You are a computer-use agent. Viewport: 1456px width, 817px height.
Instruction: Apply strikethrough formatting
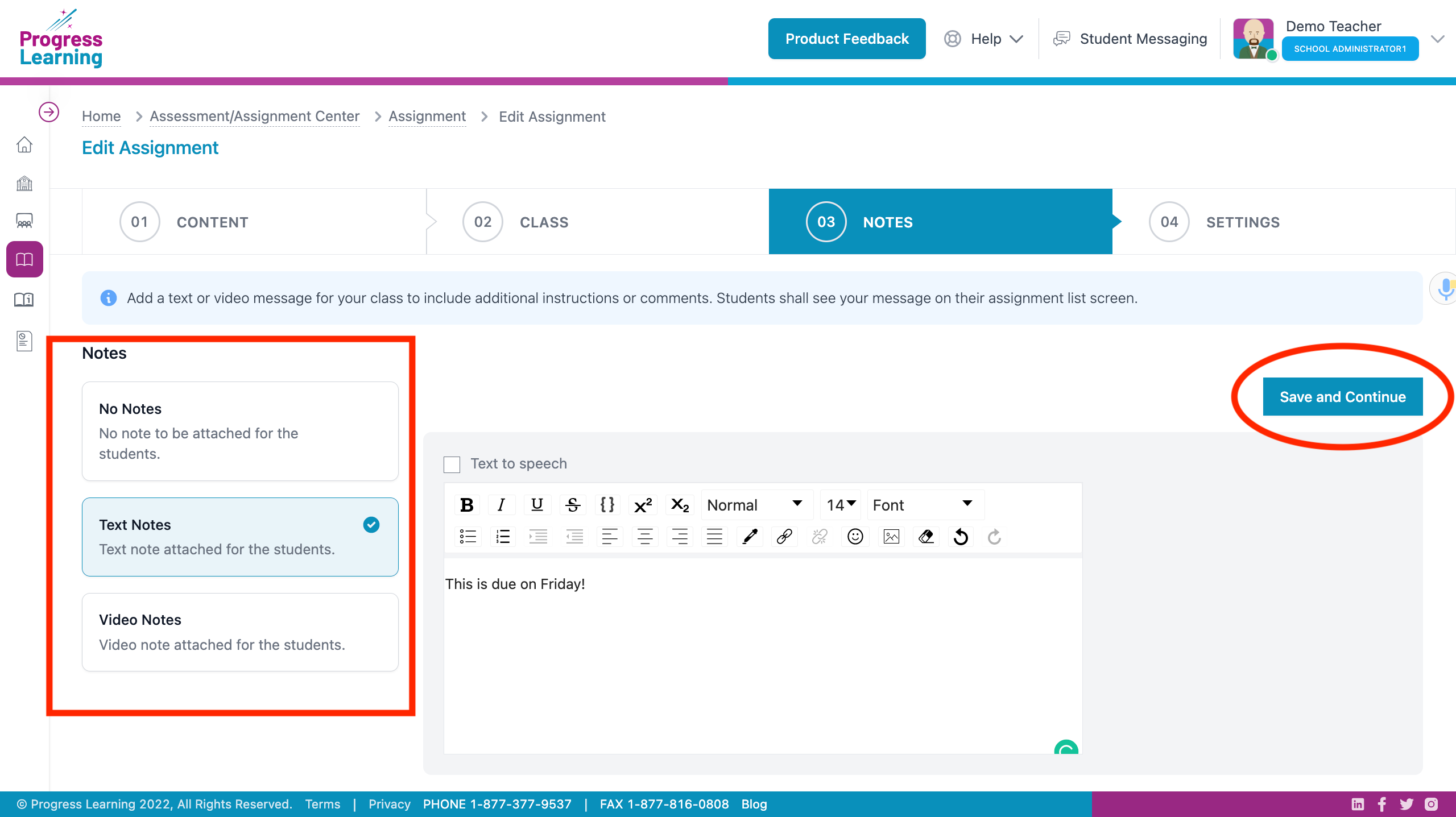[573, 505]
